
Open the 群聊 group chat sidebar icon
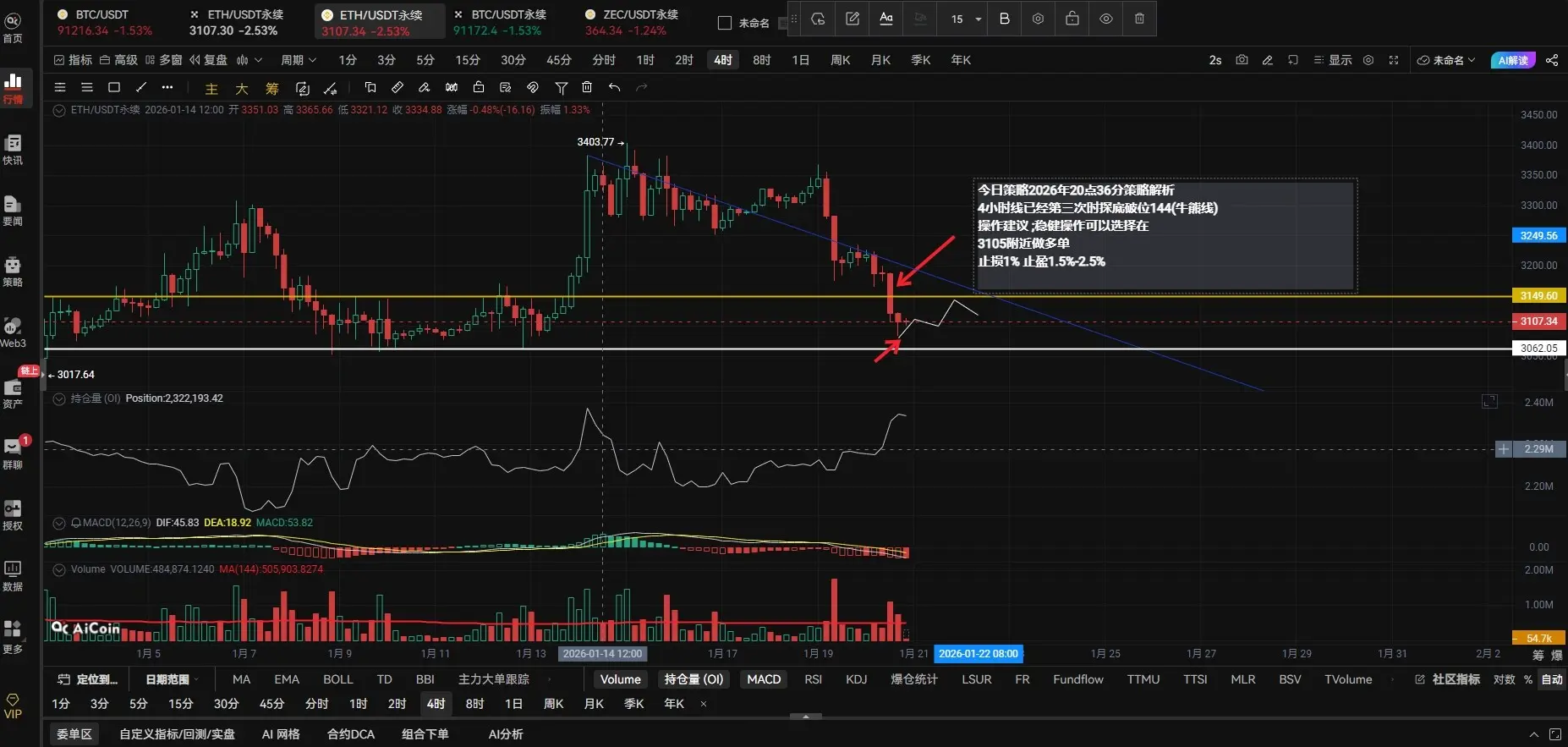[x=14, y=453]
